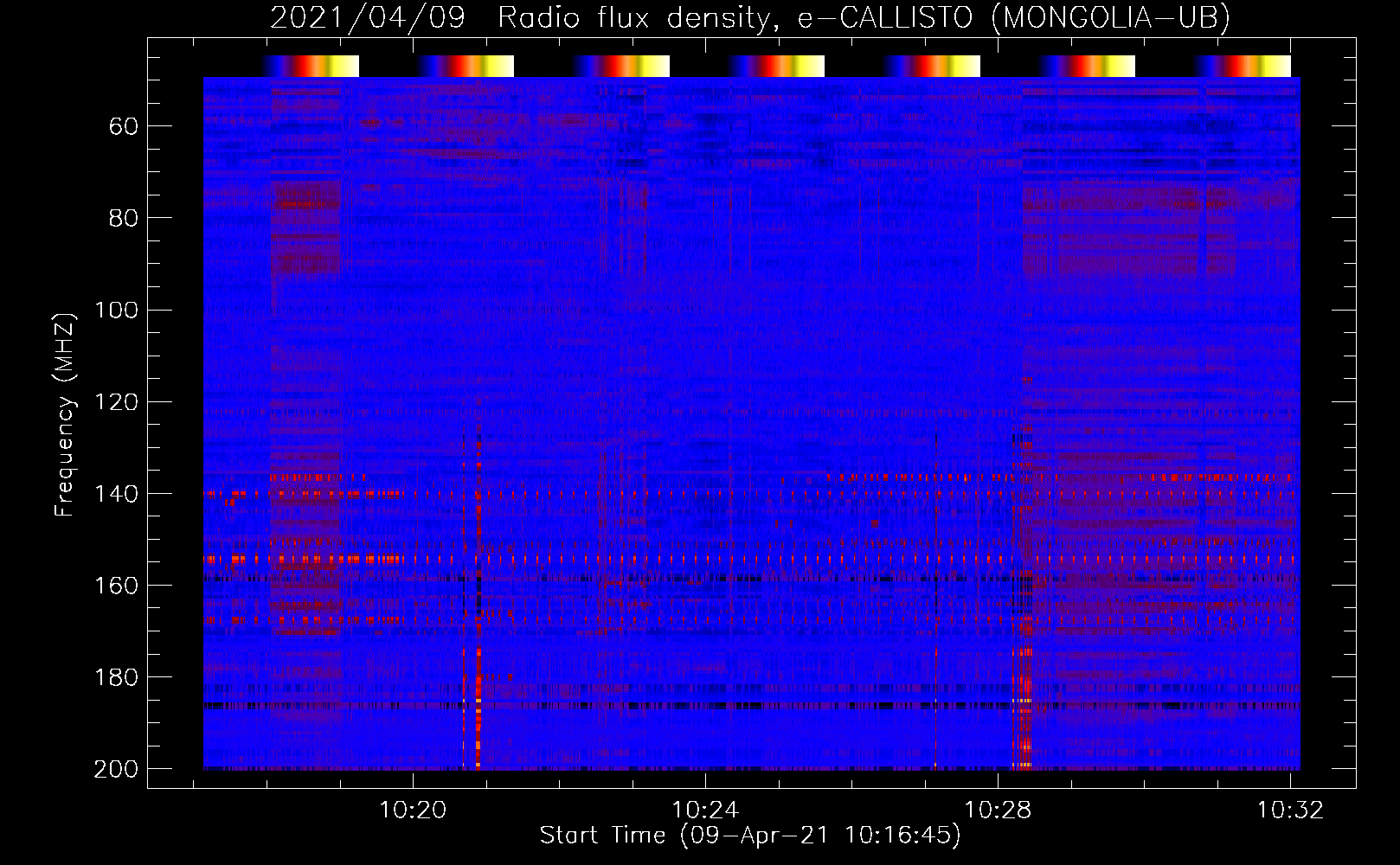Click the 180 MHz frequency tick label
This screenshot has width=1400, height=865.
[116, 677]
